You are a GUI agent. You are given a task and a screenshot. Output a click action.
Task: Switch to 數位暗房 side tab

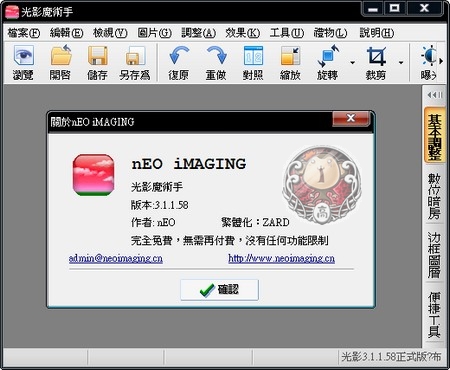point(435,196)
